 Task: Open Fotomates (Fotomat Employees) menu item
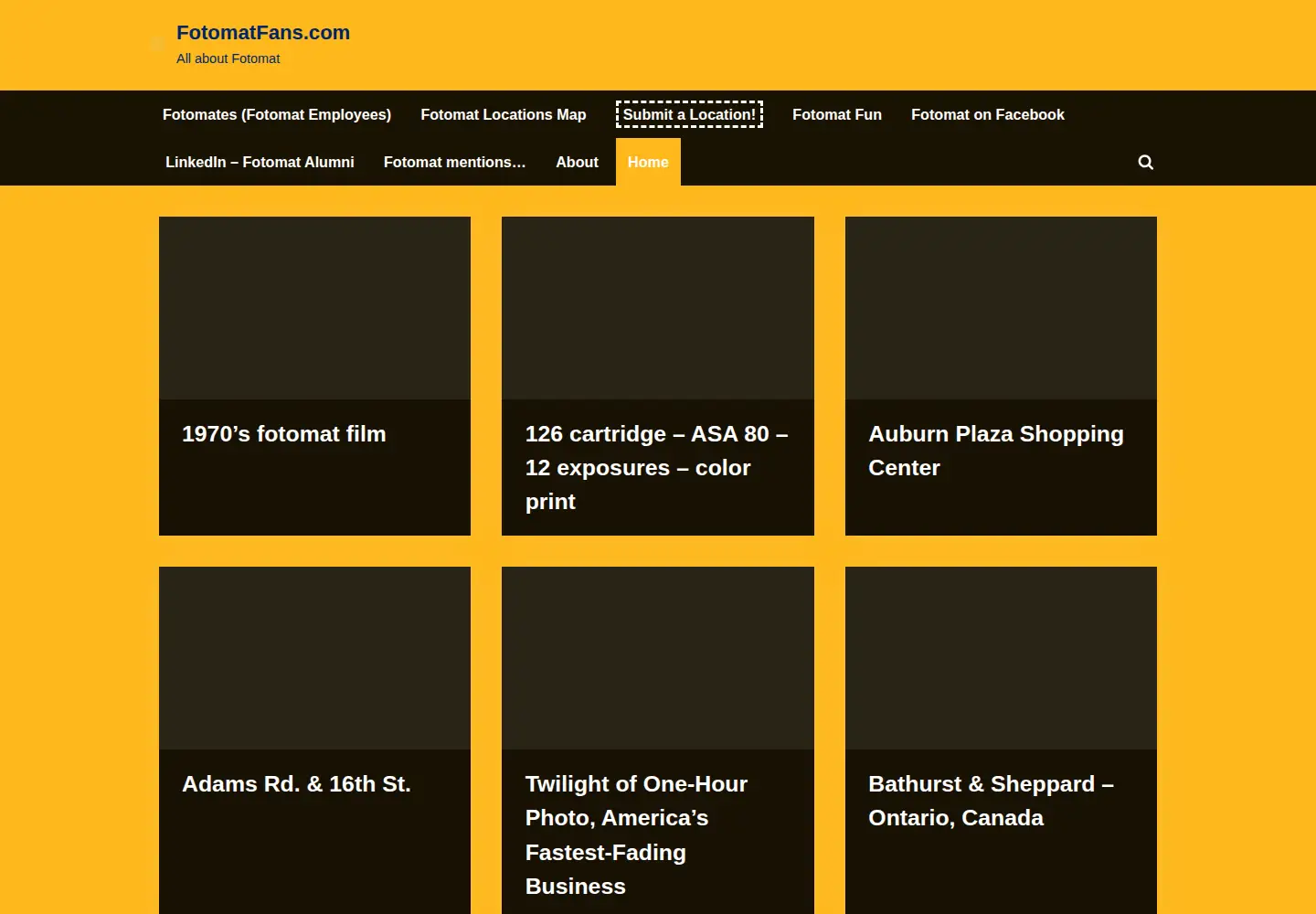tap(277, 114)
